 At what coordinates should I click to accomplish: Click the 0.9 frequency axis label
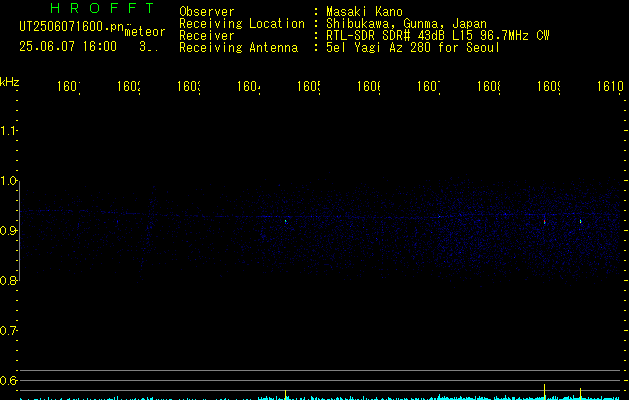pyautogui.click(x=8, y=231)
